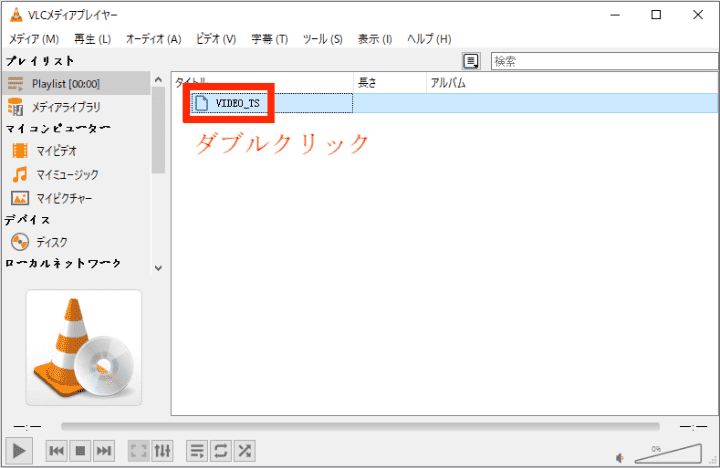Toggle the playlist view button

[x=197, y=451]
